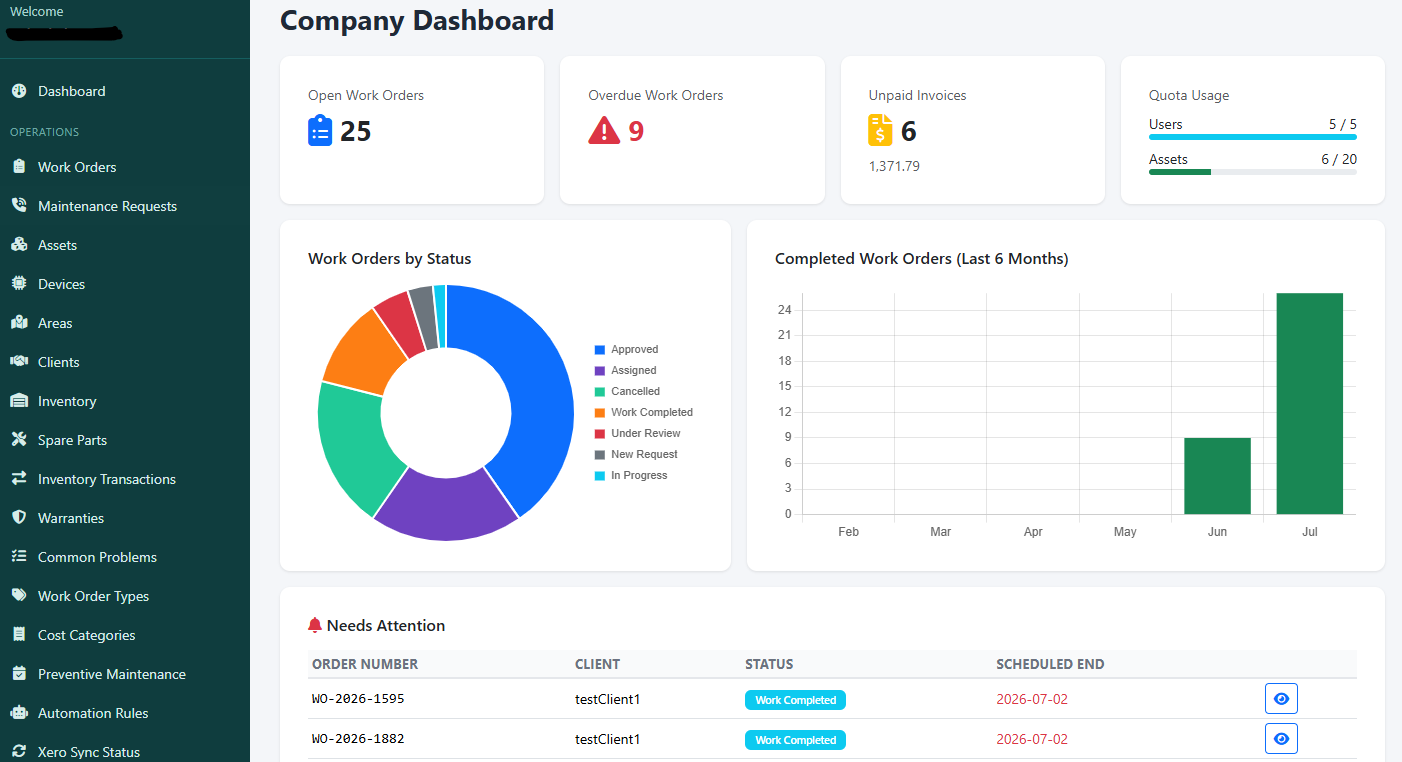Click the Warranties shield icon
Image resolution: width=1402 pixels, height=762 pixels.
point(18,518)
